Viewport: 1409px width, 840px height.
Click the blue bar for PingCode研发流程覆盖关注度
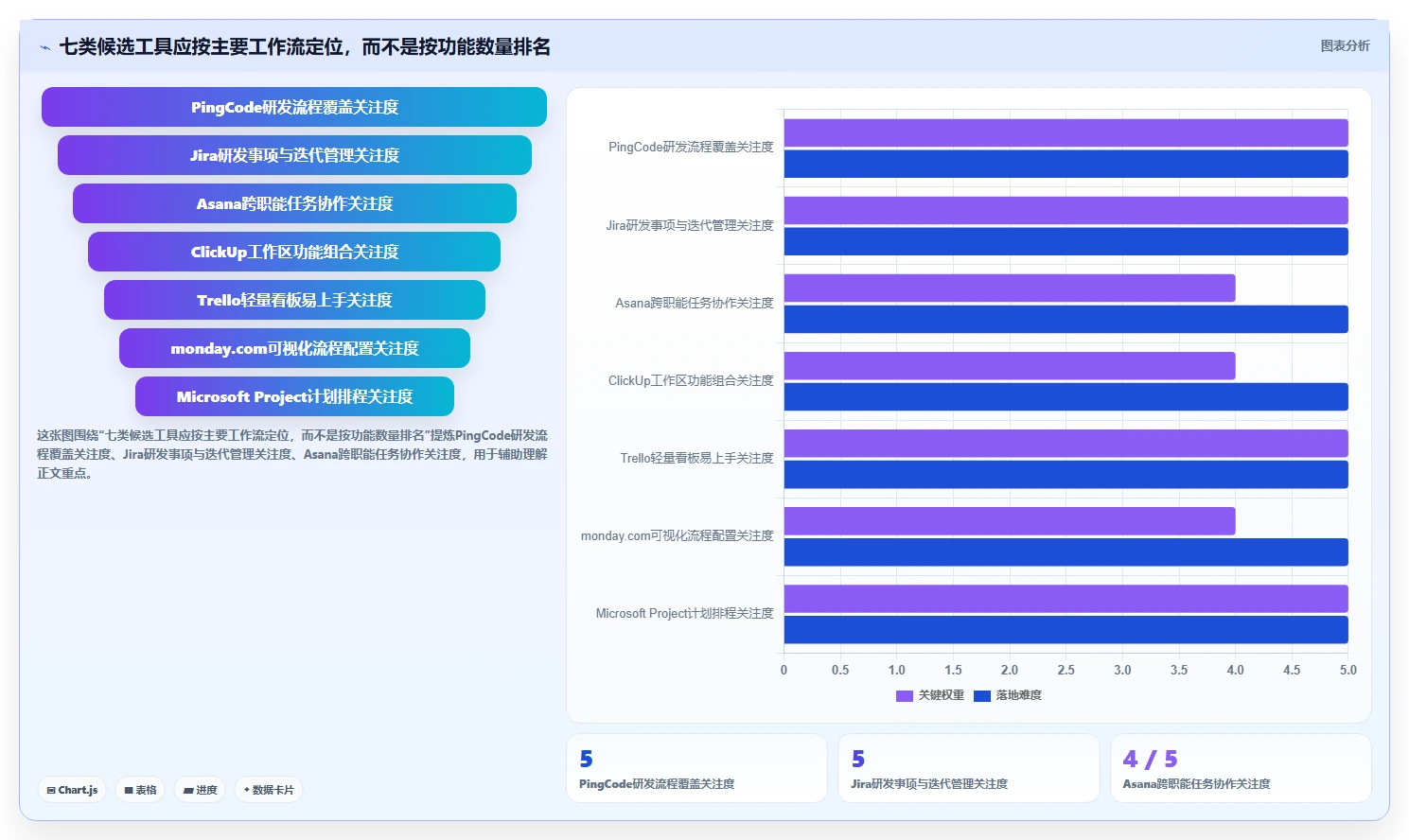[x=1066, y=164]
